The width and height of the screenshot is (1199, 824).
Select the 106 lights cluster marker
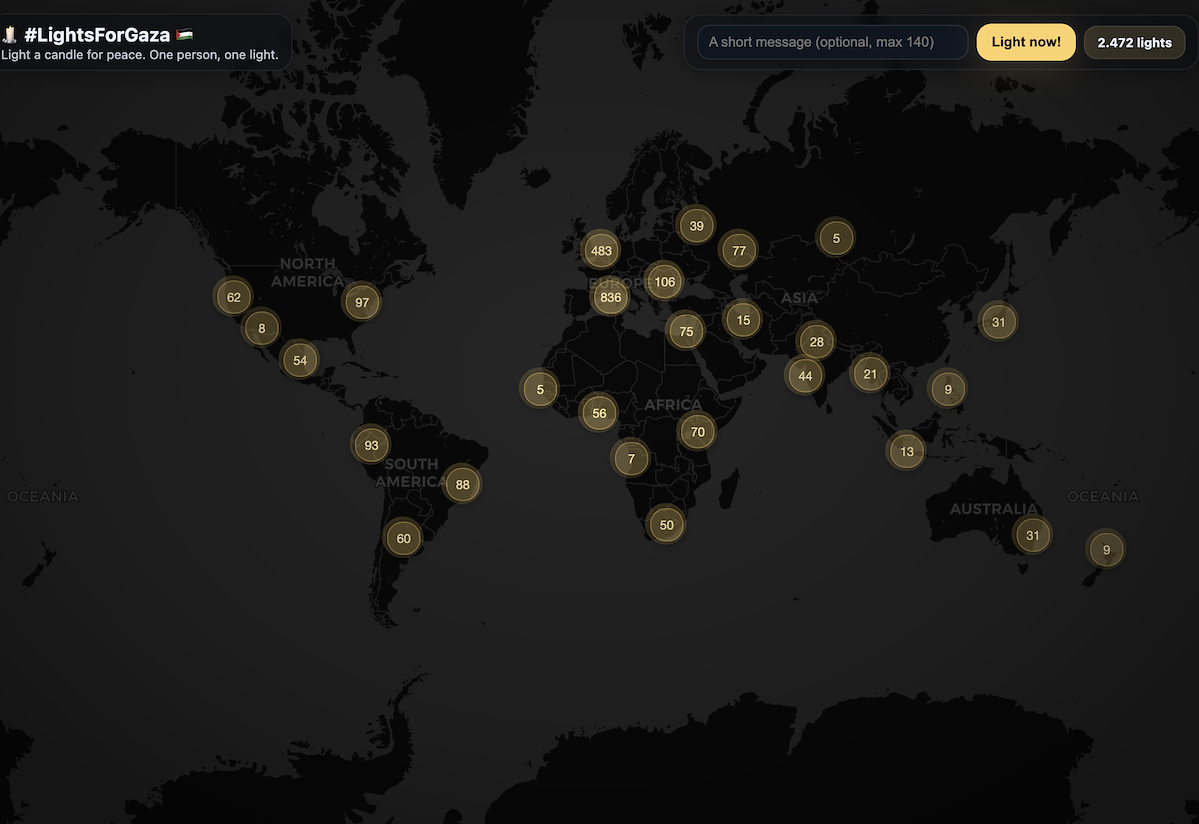tap(664, 282)
